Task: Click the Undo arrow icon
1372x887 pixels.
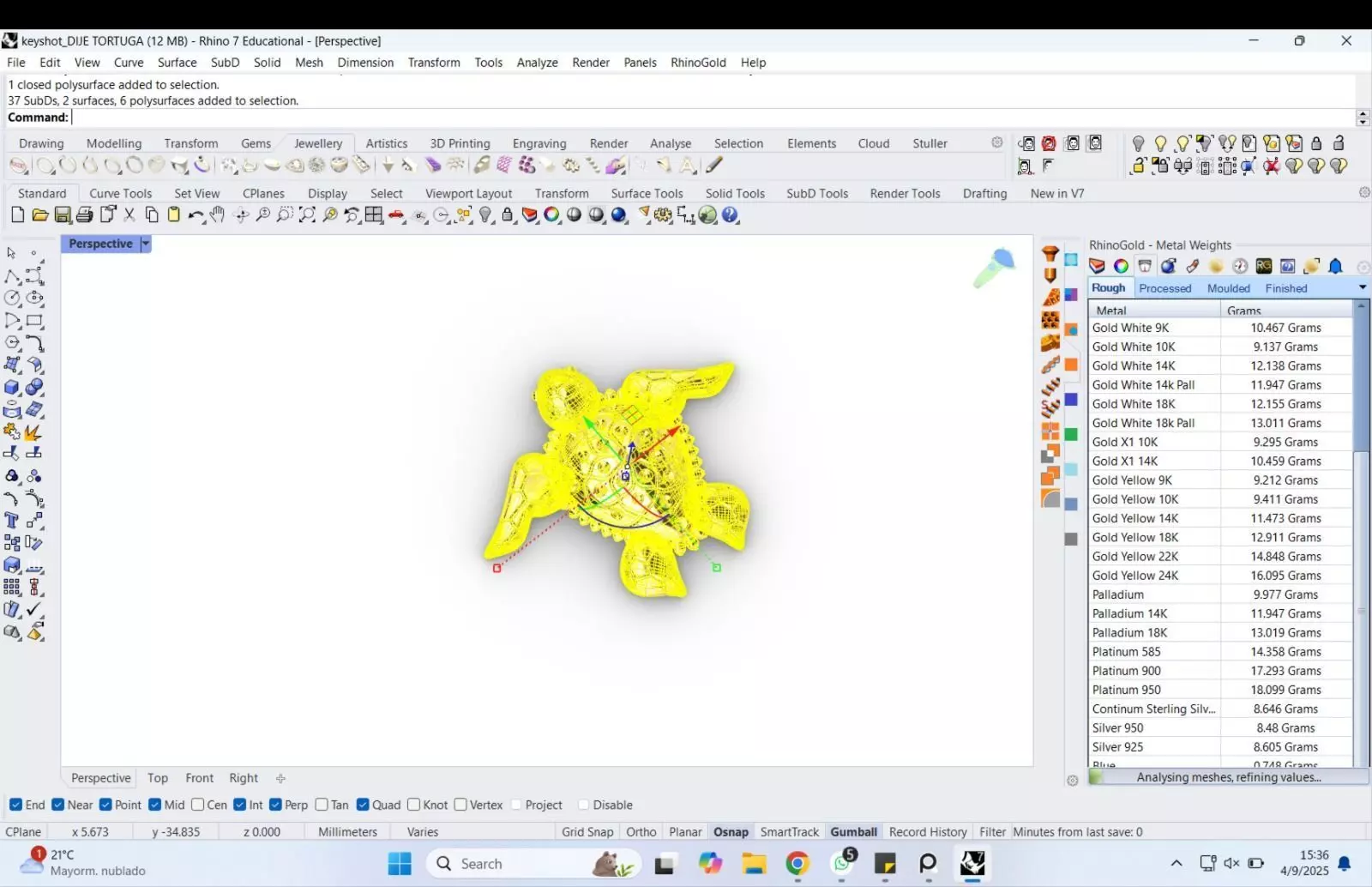Action: pos(196,215)
